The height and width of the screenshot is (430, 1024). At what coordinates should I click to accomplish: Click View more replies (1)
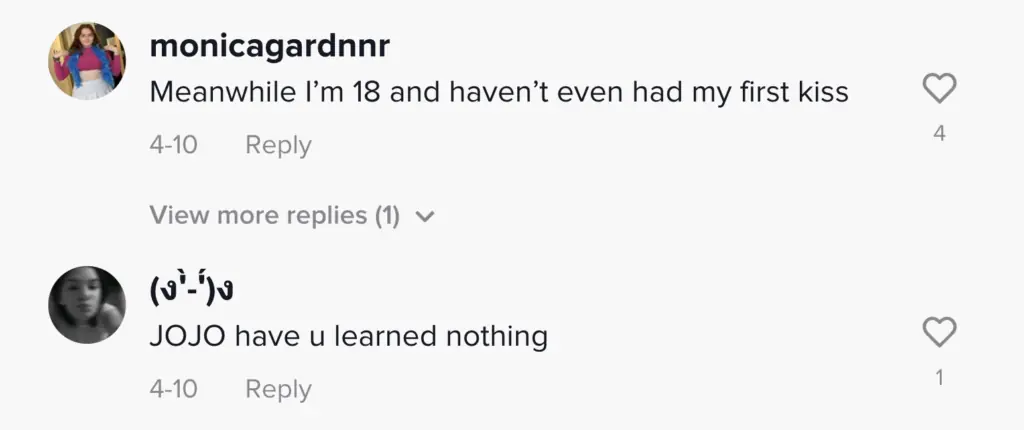coord(274,215)
